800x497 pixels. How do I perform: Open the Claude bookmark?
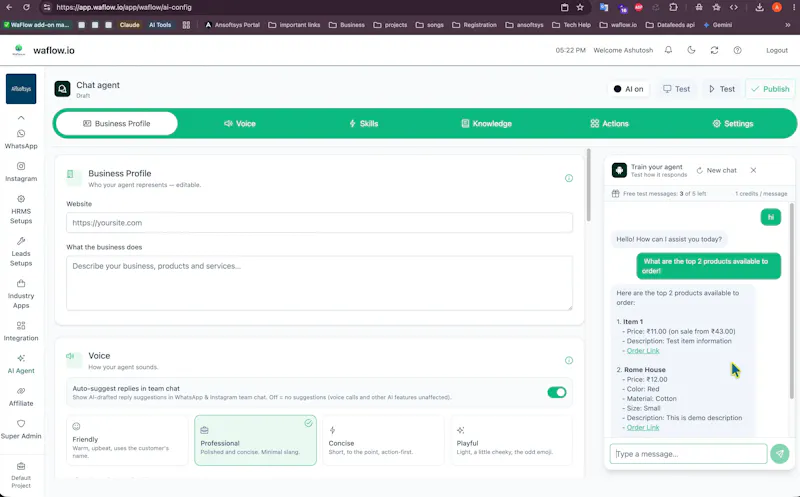click(129, 24)
